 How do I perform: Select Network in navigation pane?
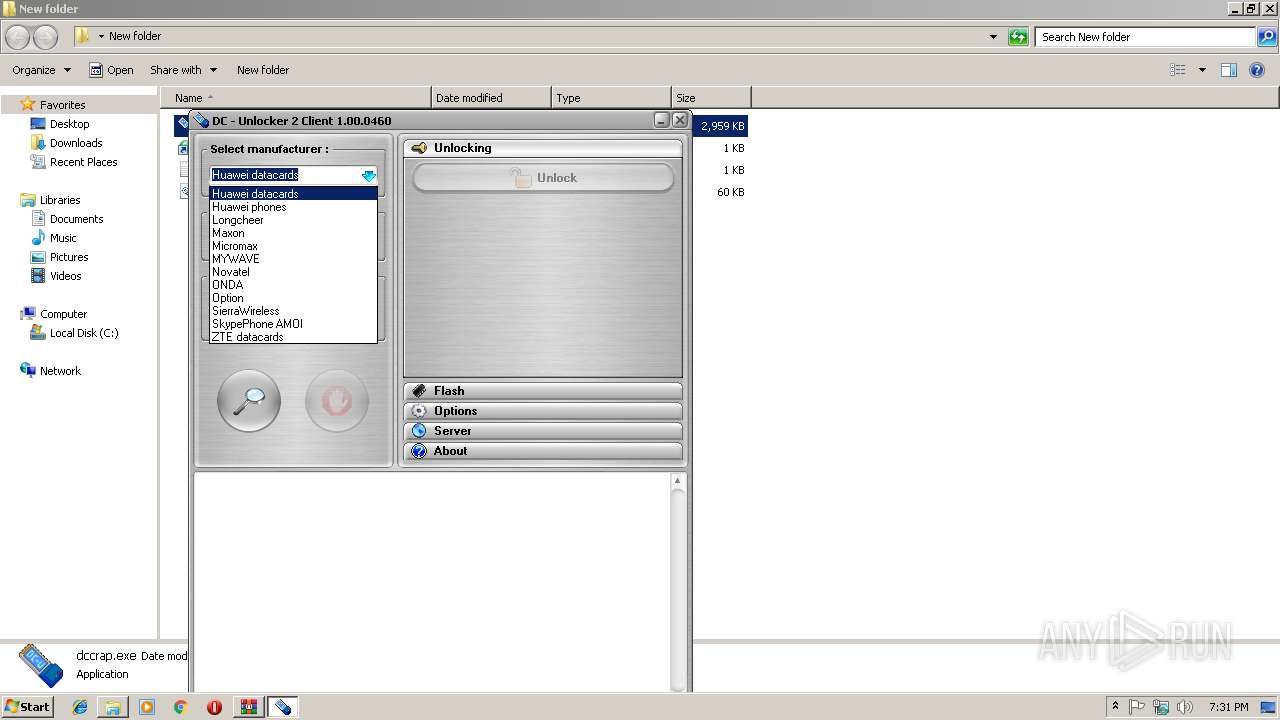60,371
